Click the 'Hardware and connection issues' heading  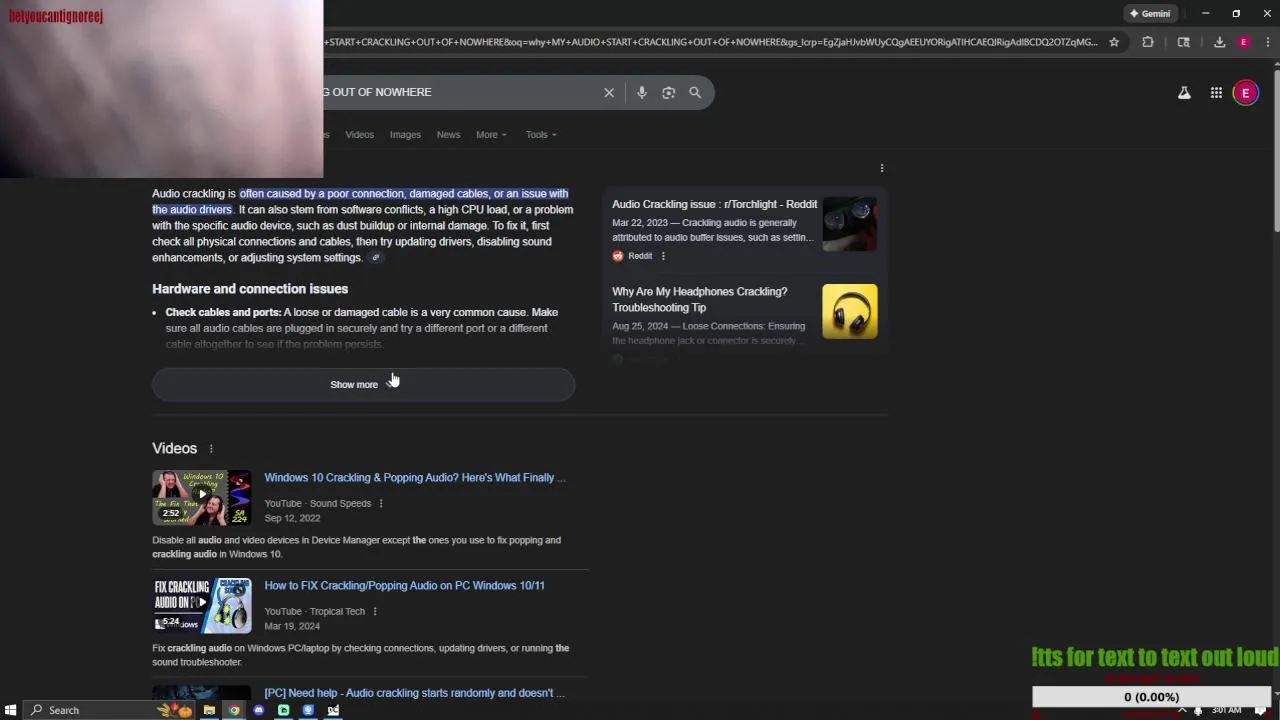point(250,289)
